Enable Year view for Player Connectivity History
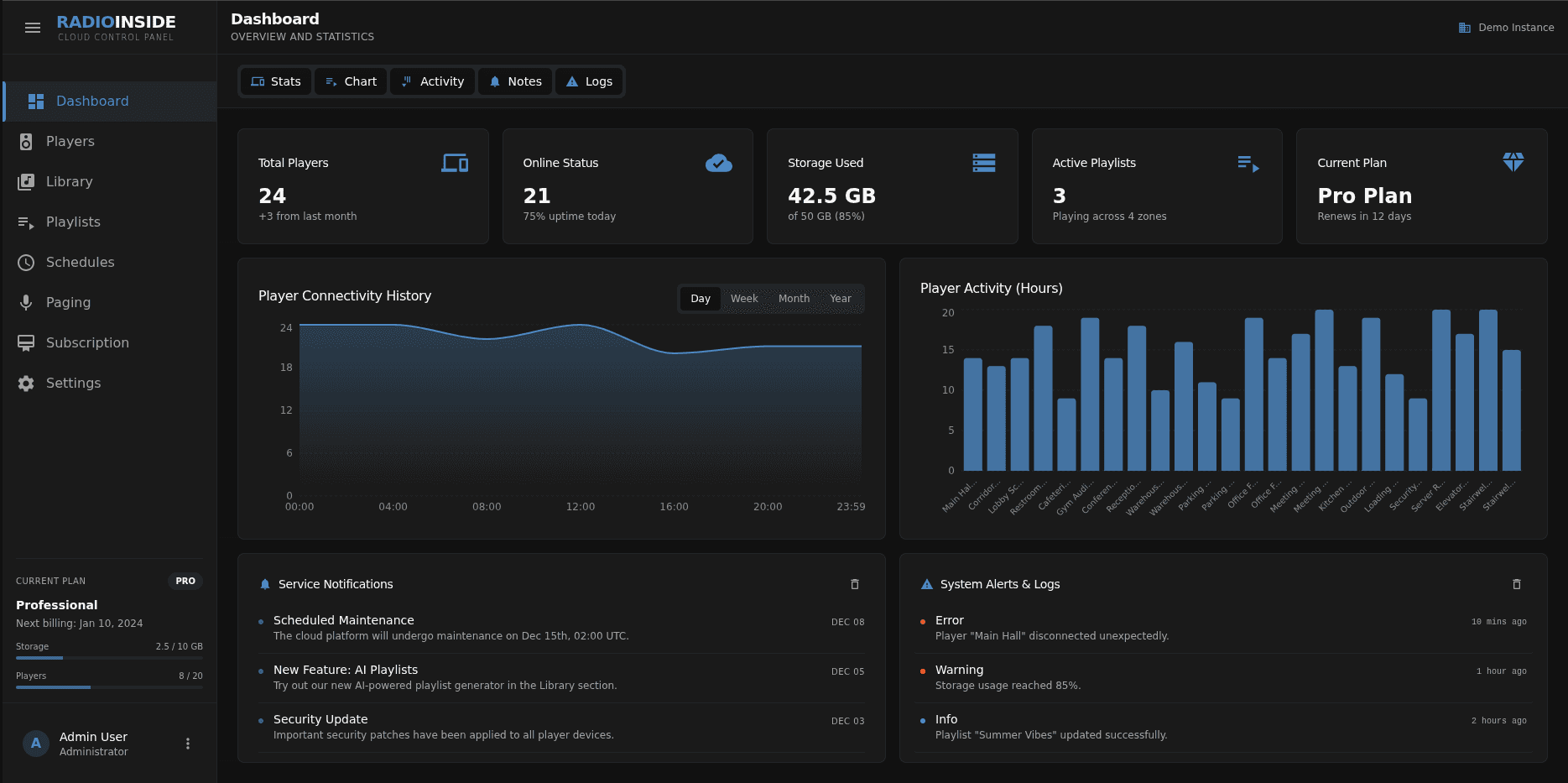1568x783 pixels. [841, 298]
